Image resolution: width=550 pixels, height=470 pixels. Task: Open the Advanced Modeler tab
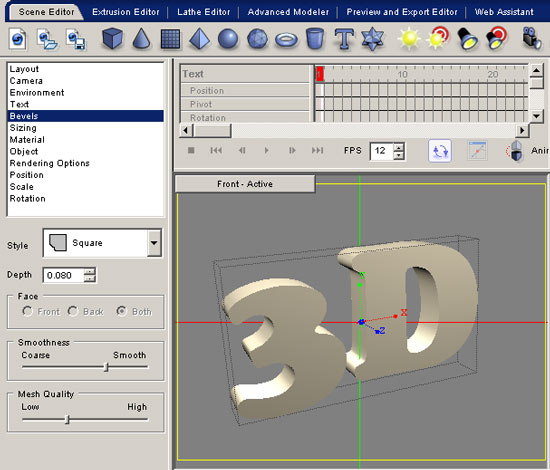tap(288, 12)
